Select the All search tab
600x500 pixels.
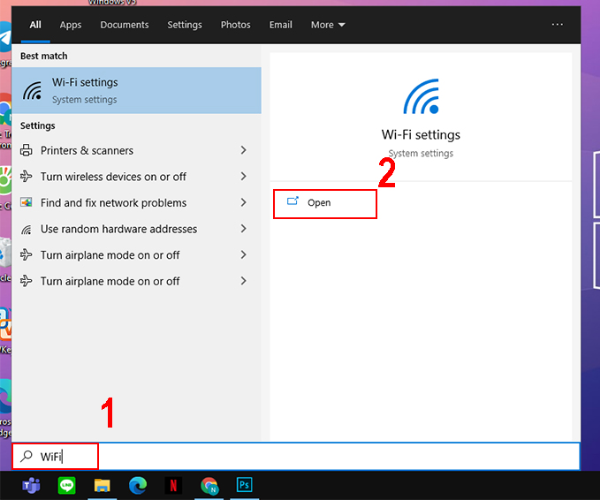click(35, 25)
